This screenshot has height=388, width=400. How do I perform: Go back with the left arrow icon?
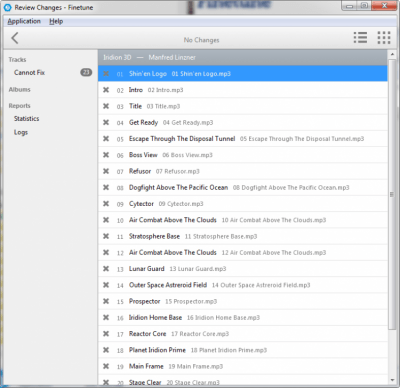coord(15,38)
